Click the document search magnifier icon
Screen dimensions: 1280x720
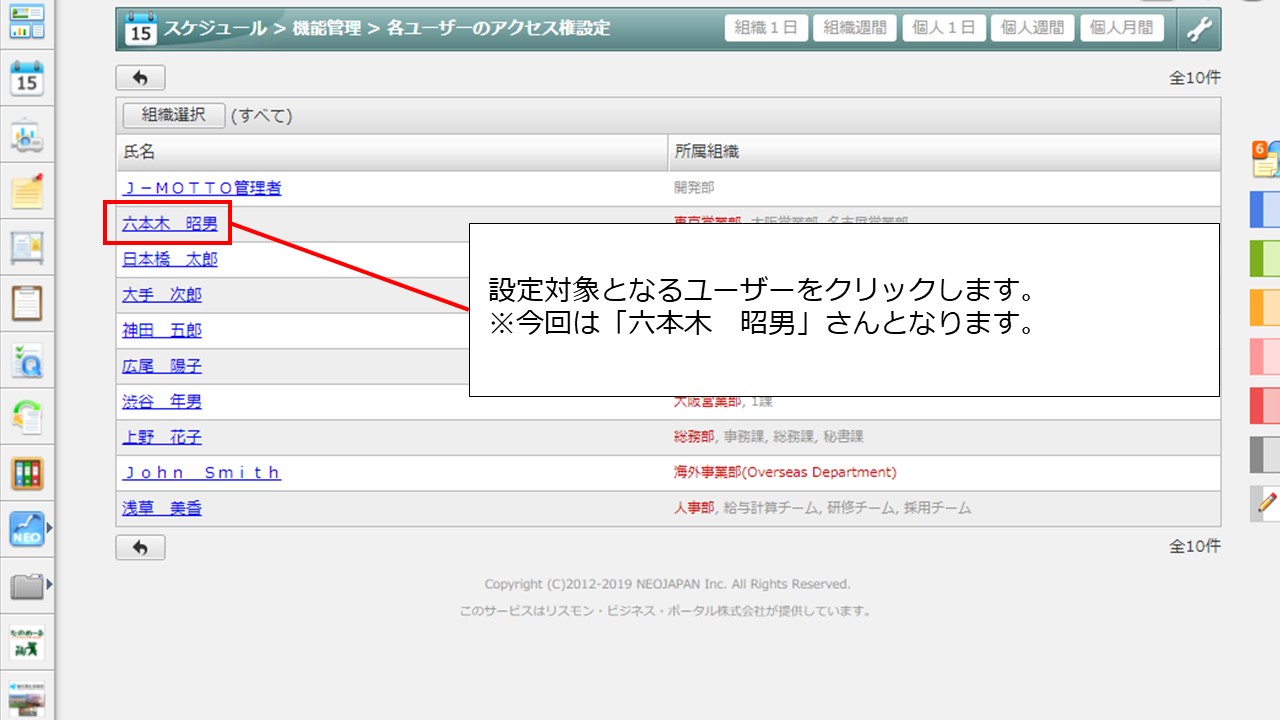point(27,360)
